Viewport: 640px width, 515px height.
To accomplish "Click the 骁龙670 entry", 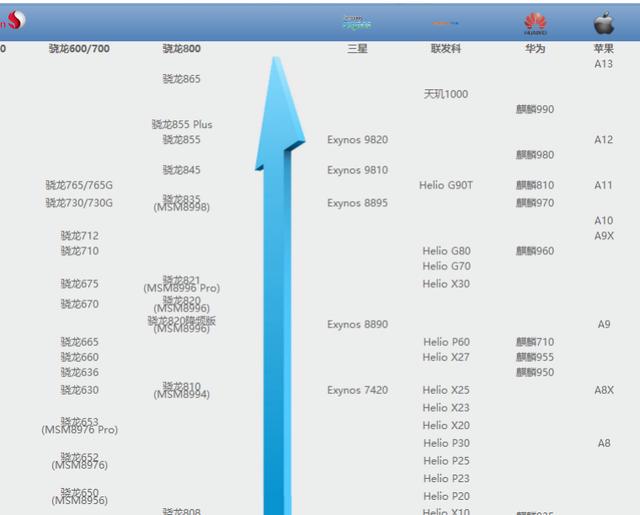I will point(80,304).
